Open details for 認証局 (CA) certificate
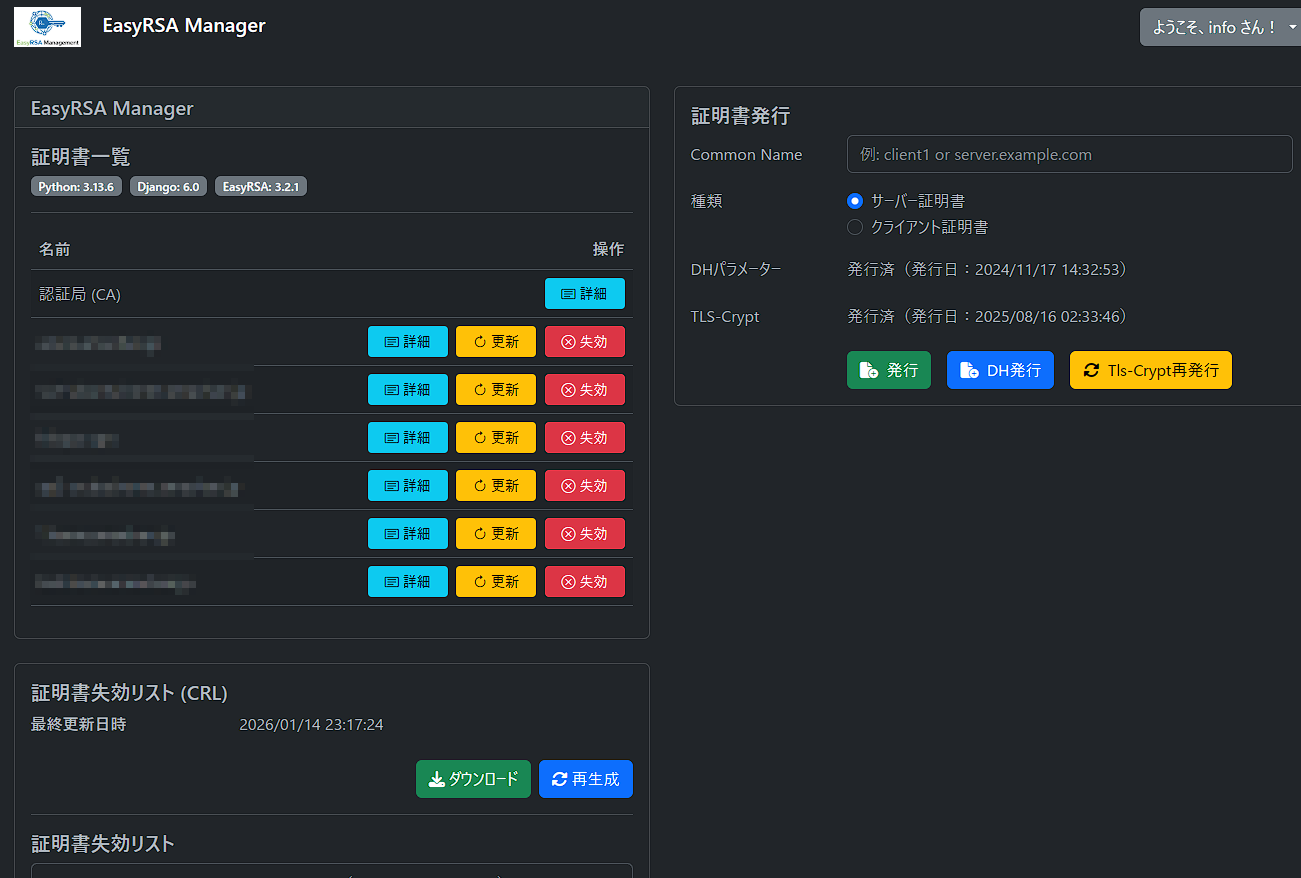The image size is (1301, 878). (x=584, y=294)
